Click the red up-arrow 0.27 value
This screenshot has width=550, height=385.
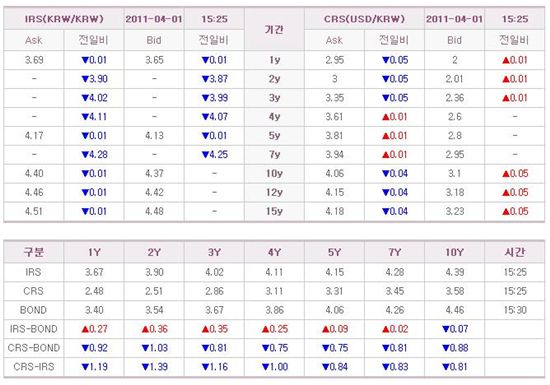94,329
